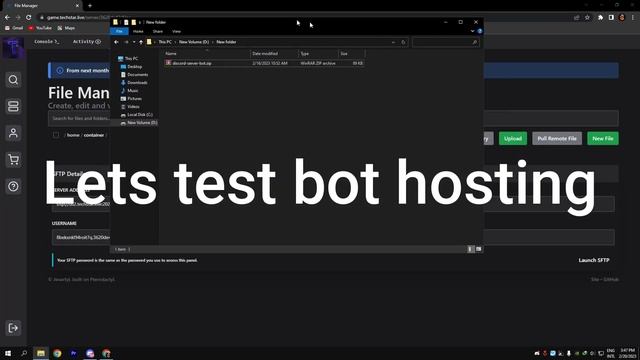Open the account icon in the panel sidebar
The image size is (640, 360).
pyautogui.click(x=13, y=133)
